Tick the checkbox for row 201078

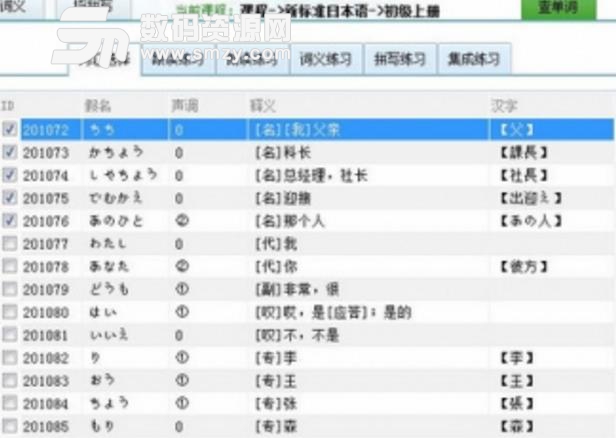pyautogui.click(x=9, y=266)
